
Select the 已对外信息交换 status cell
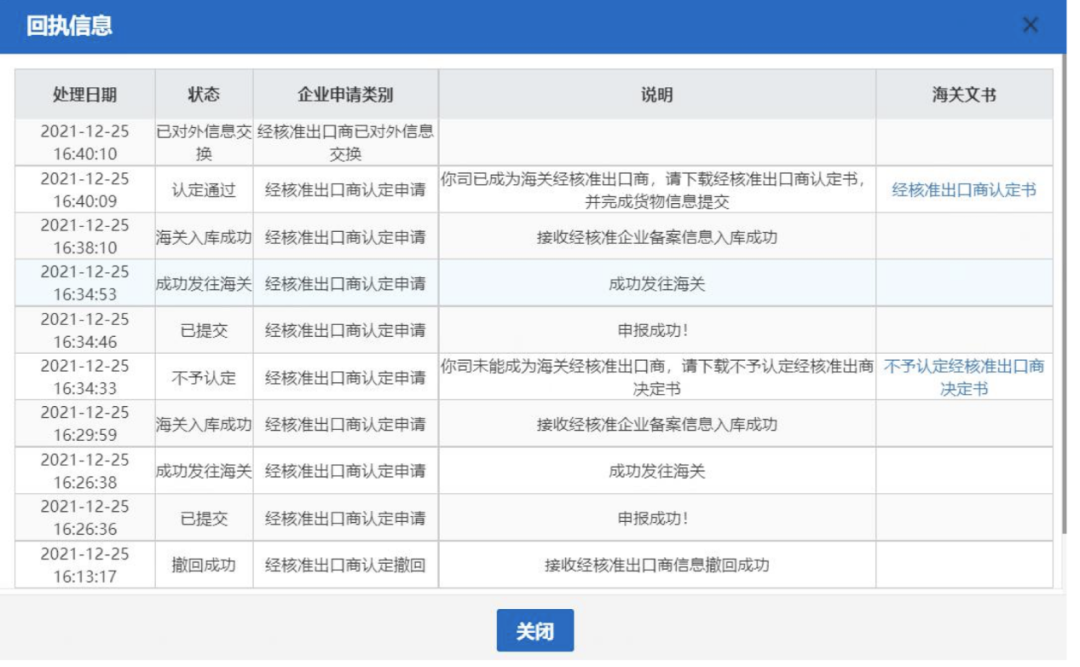204,142
